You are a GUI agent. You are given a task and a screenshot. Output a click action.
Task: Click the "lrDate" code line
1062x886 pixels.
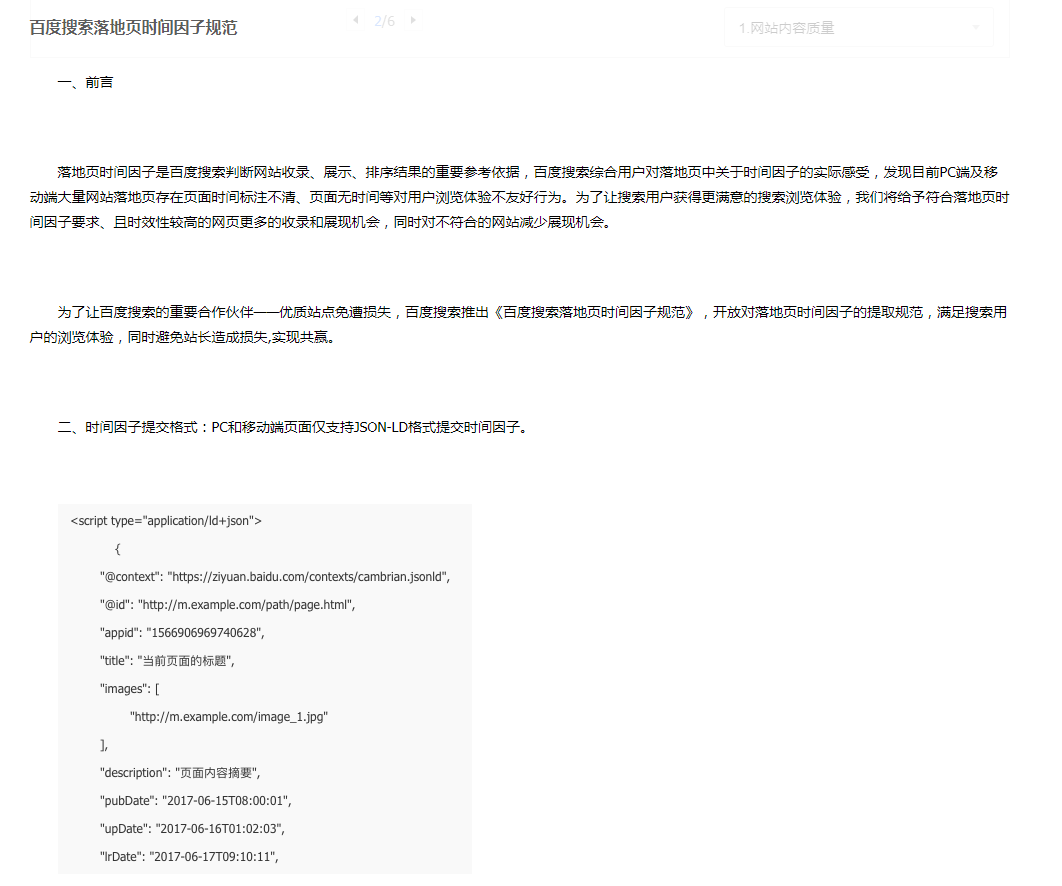(189, 857)
